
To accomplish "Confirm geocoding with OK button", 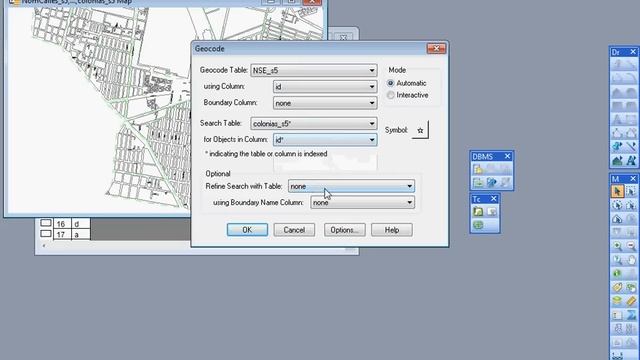I will (x=247, y=230).
